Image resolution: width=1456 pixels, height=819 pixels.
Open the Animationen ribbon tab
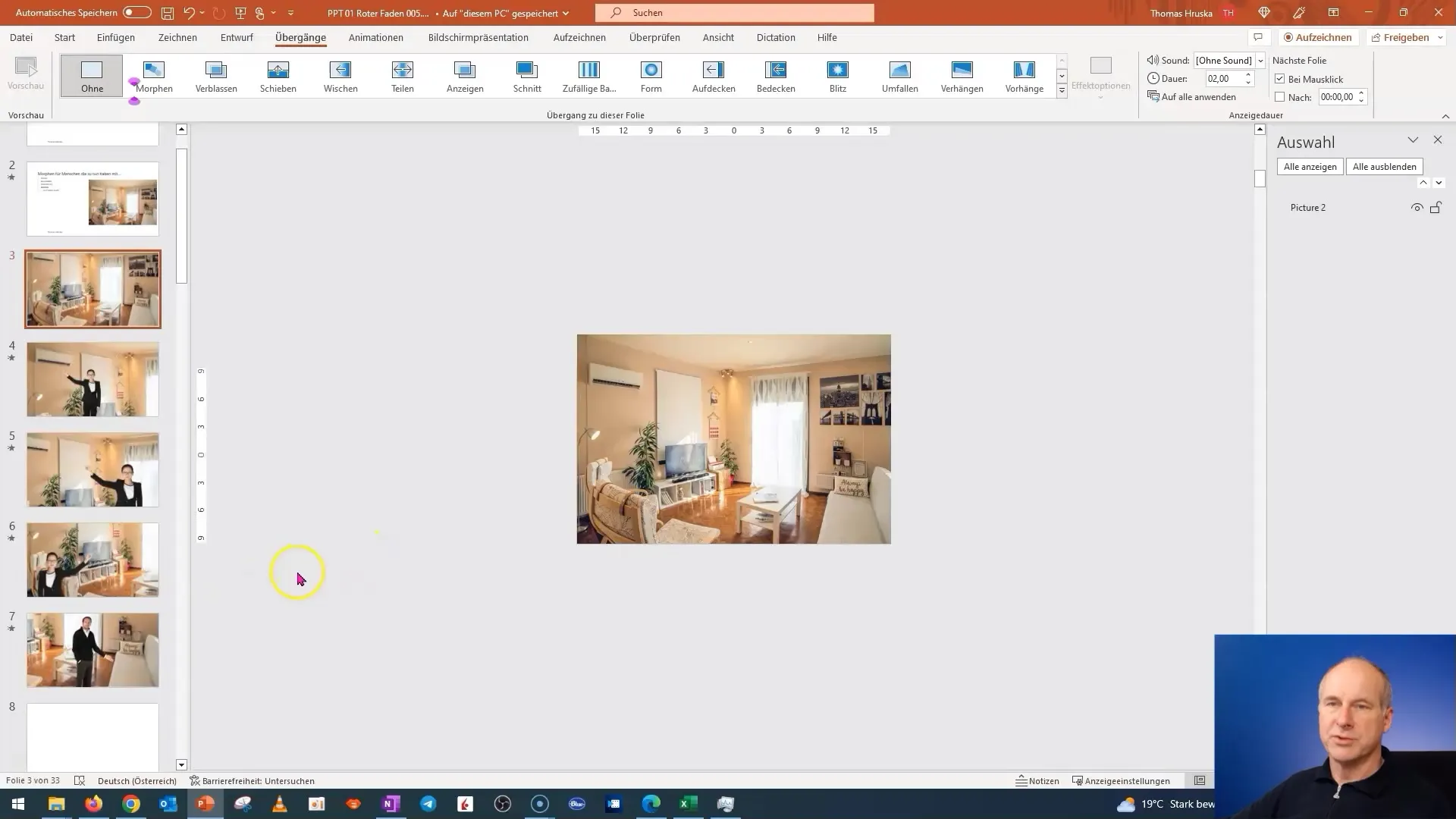tap(375, 37)
